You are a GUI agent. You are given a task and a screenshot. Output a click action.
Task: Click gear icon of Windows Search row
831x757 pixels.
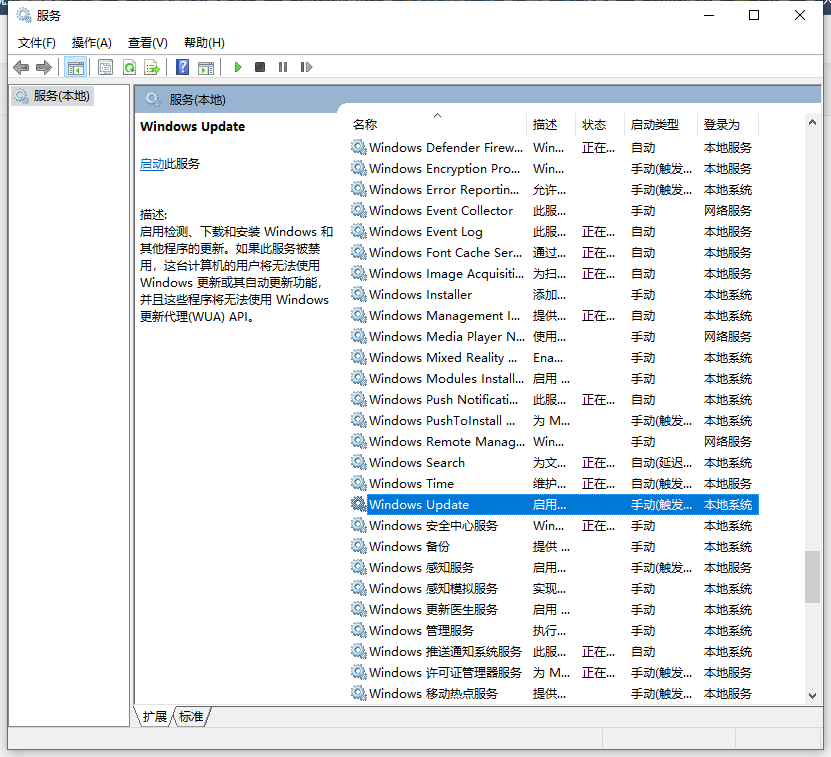point(359,462)
